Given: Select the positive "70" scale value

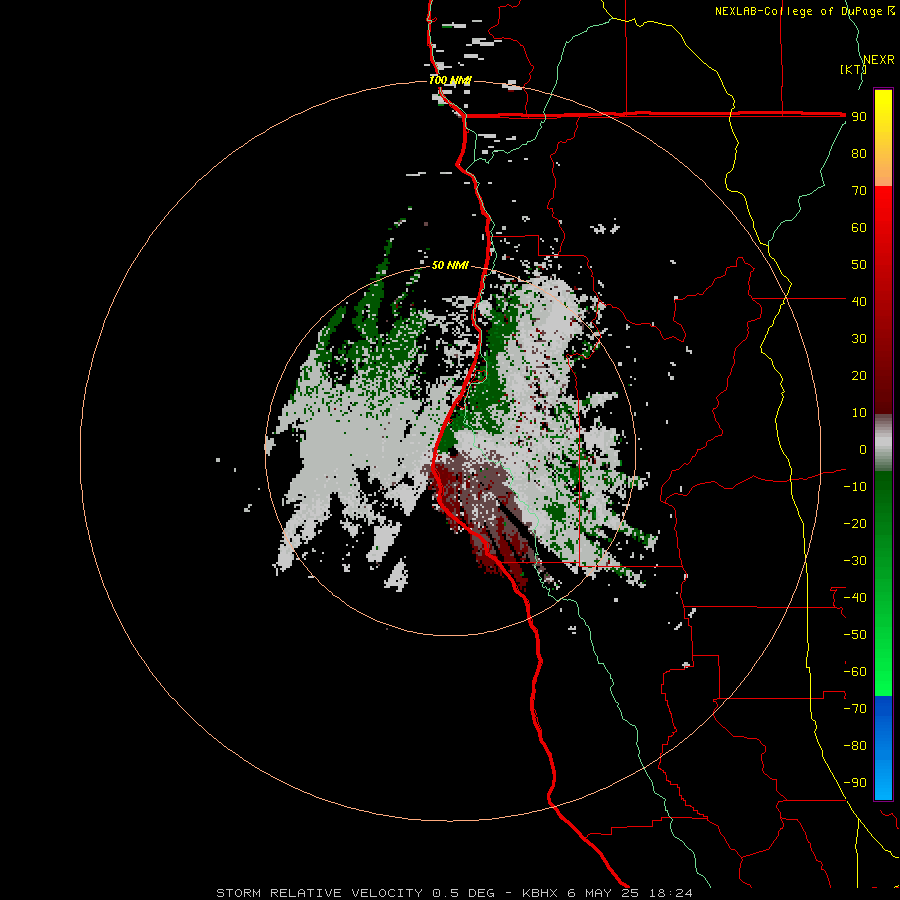Looking at the screenshot, I should [x=859, y=191].
